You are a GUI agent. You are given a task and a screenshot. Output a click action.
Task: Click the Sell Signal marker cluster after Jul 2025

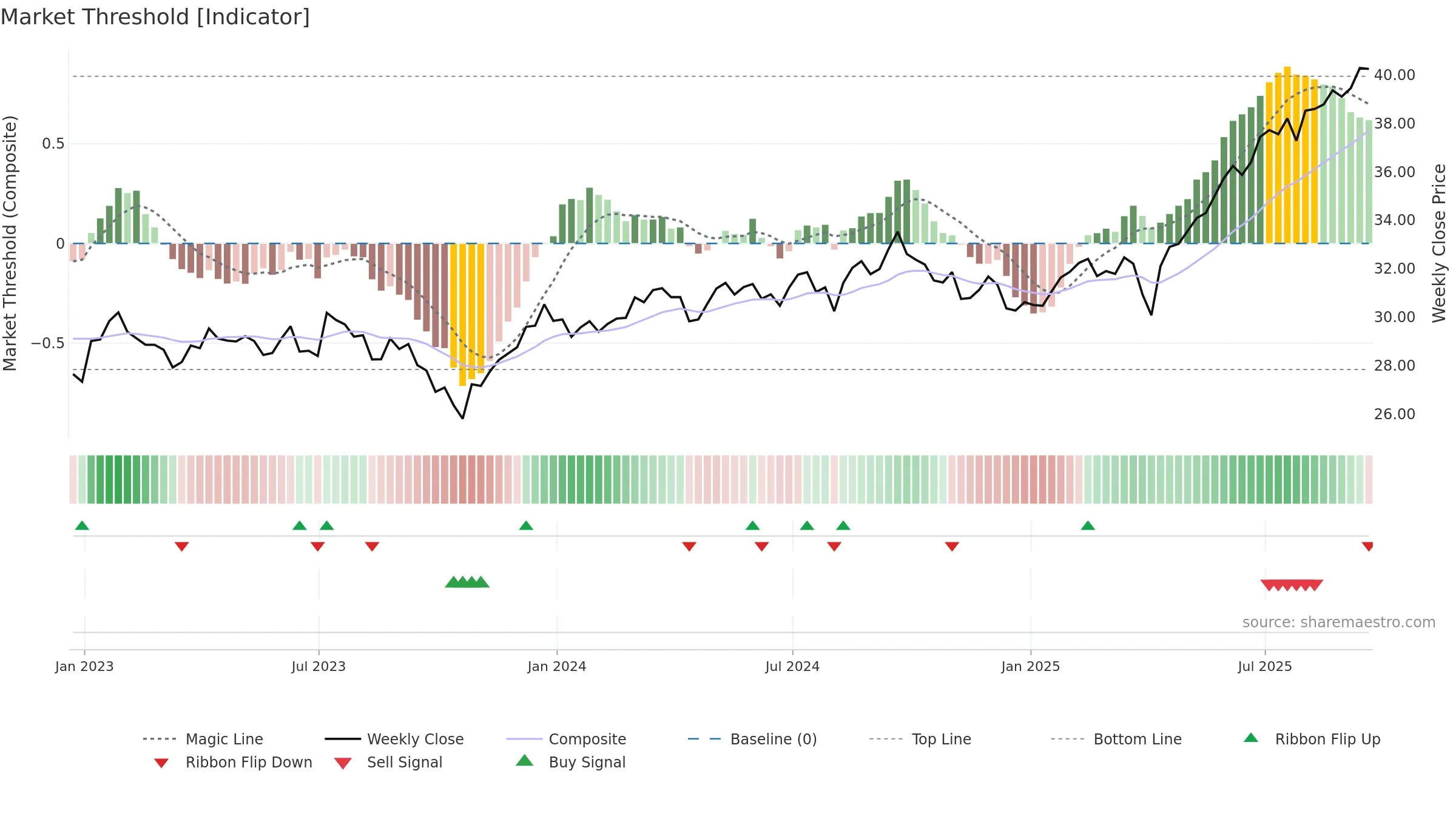[x=1292, y=585]
